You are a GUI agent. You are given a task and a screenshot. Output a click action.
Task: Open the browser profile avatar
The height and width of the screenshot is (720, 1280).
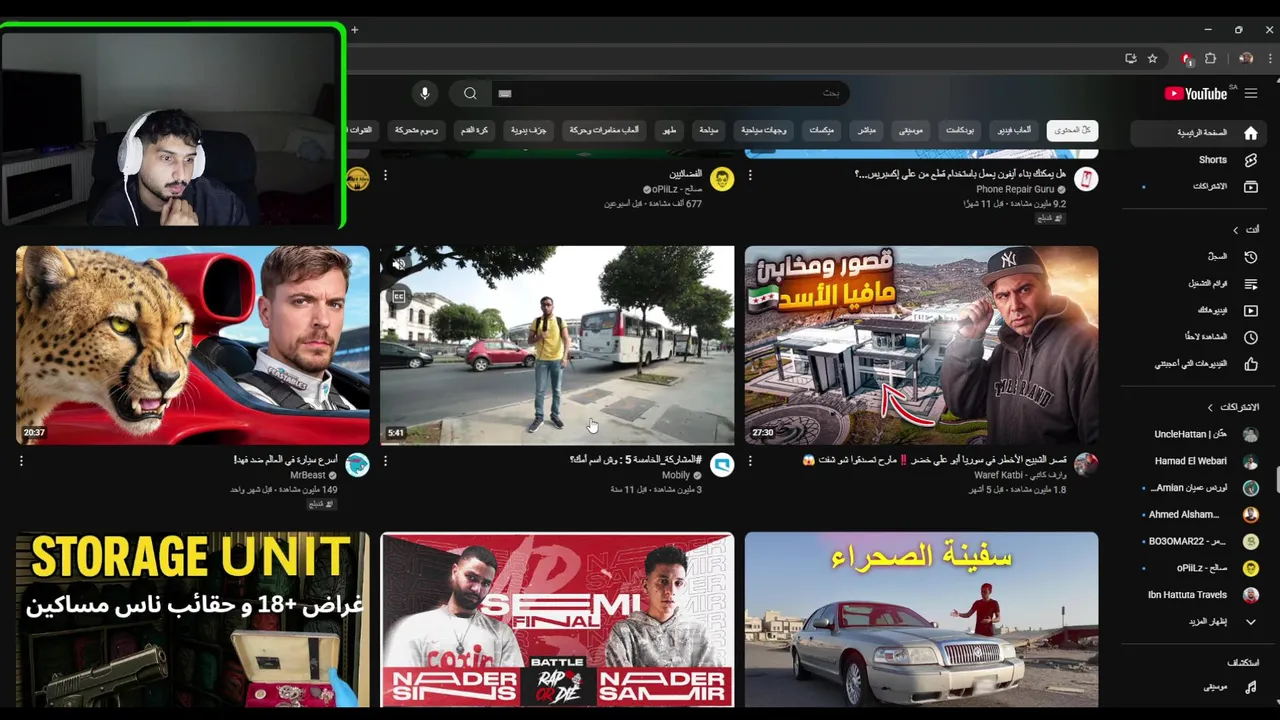click(1246, 58)
